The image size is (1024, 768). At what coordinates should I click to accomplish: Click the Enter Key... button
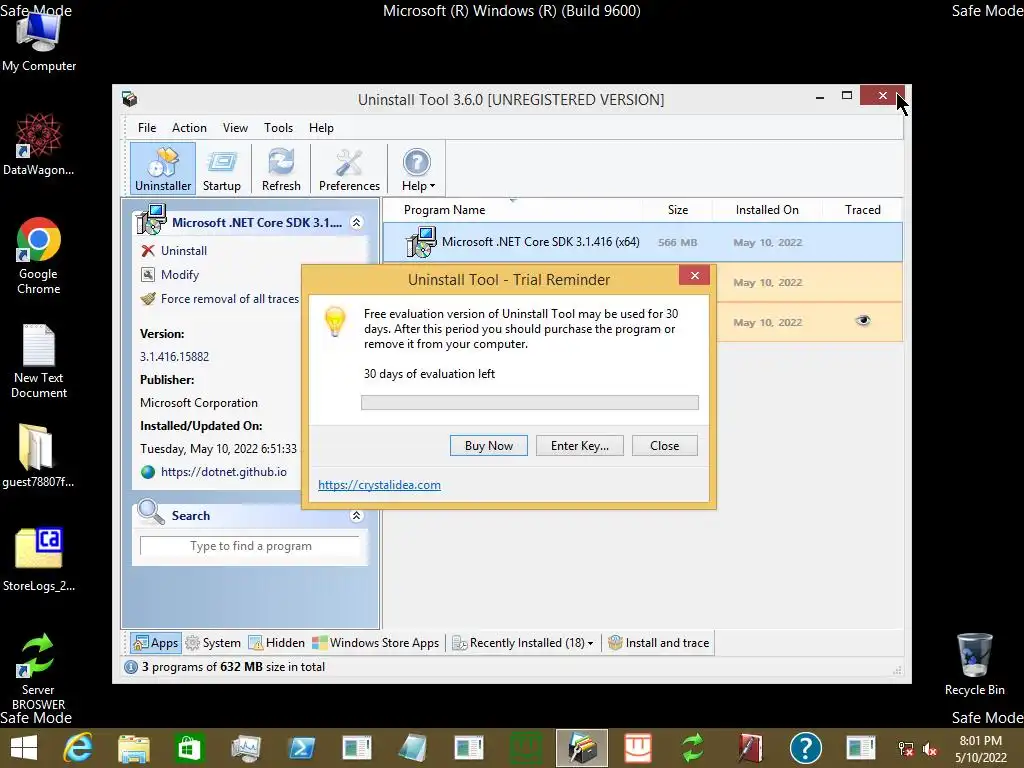(579, 446)
